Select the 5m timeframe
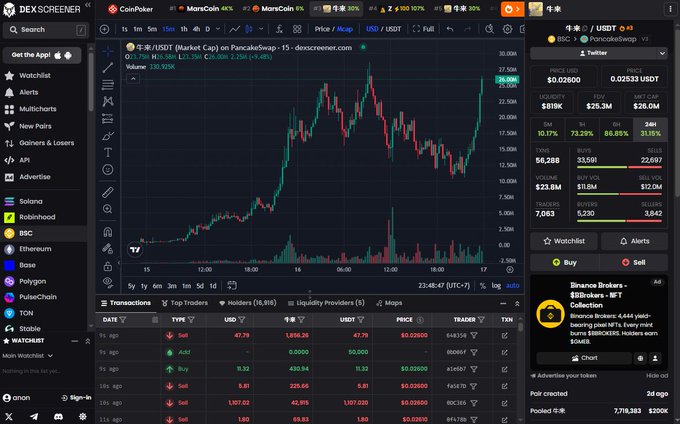 [x=152, y=29]
